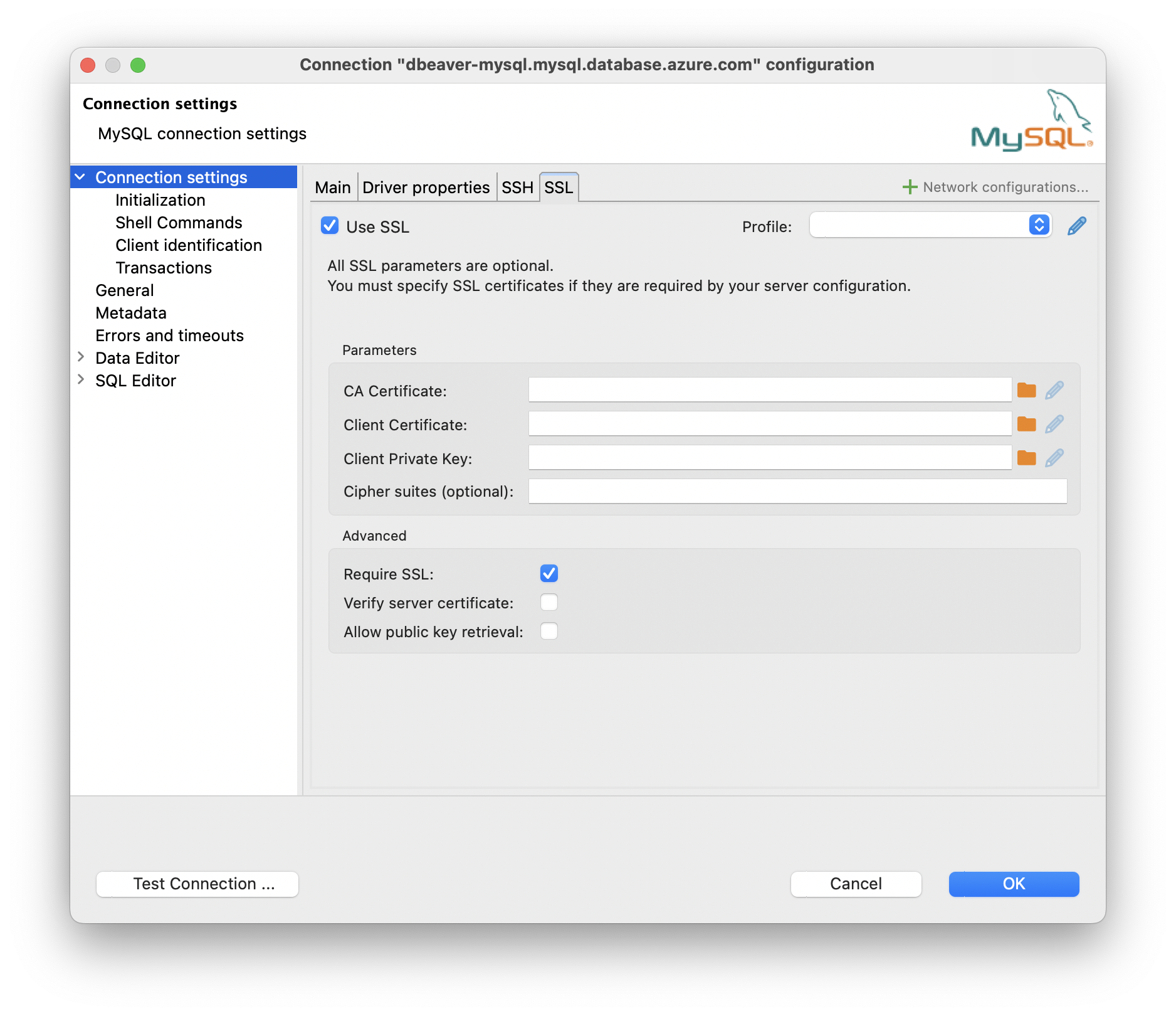Viewport: 1176px width, 1016px height.
Task: Confirm settings with the OK button
Action: click(x=1013, y=884)
